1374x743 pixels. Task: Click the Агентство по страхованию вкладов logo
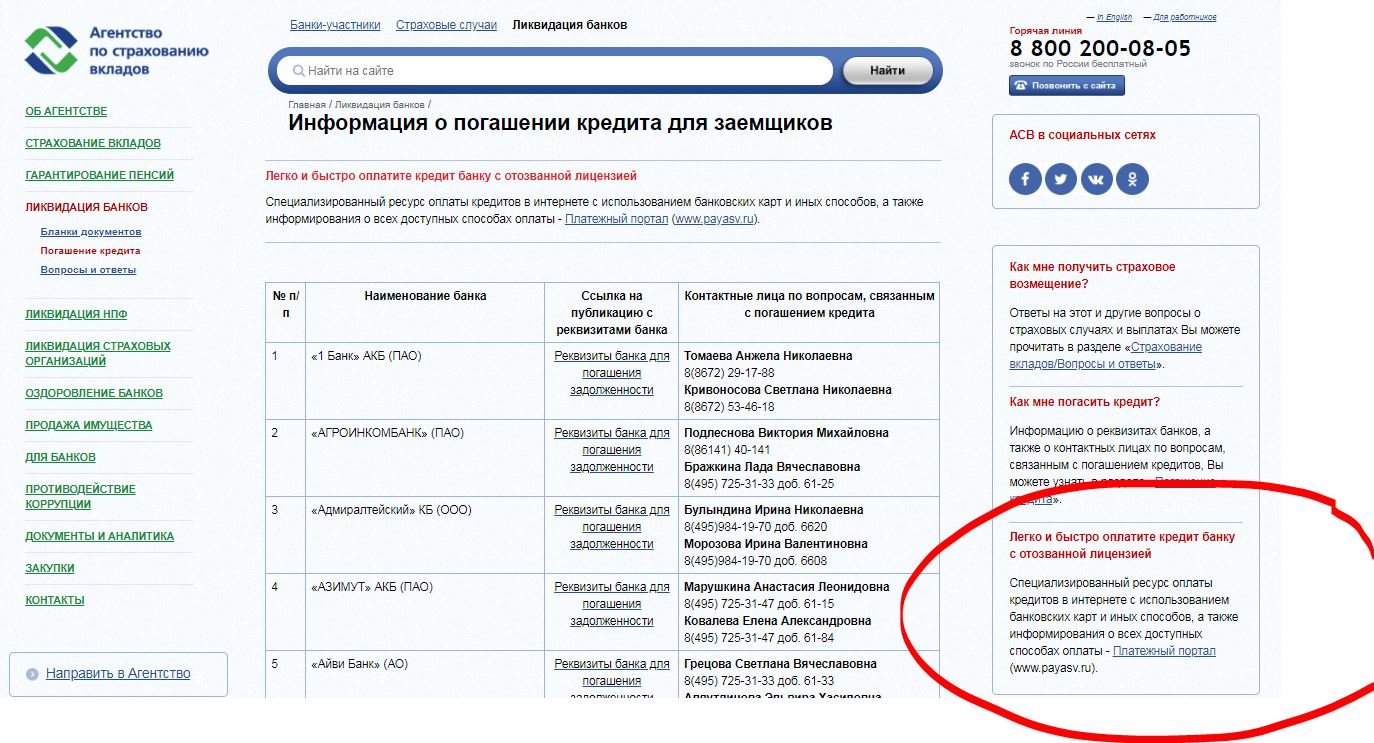(x=117, y=51)
